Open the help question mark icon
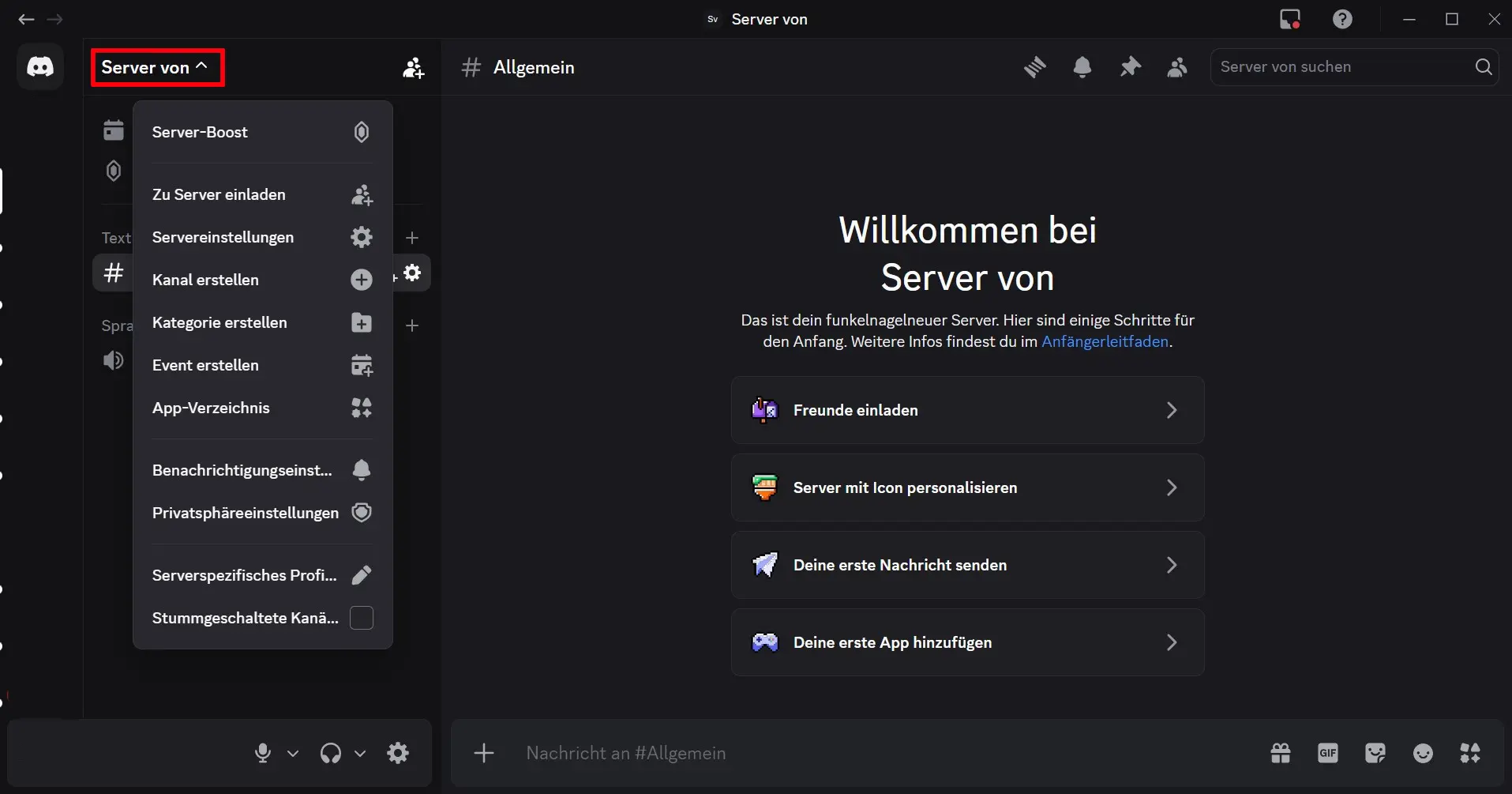Image resolution: width=1512 pixels, height=794 pixels. click(x=1343, y=19)
